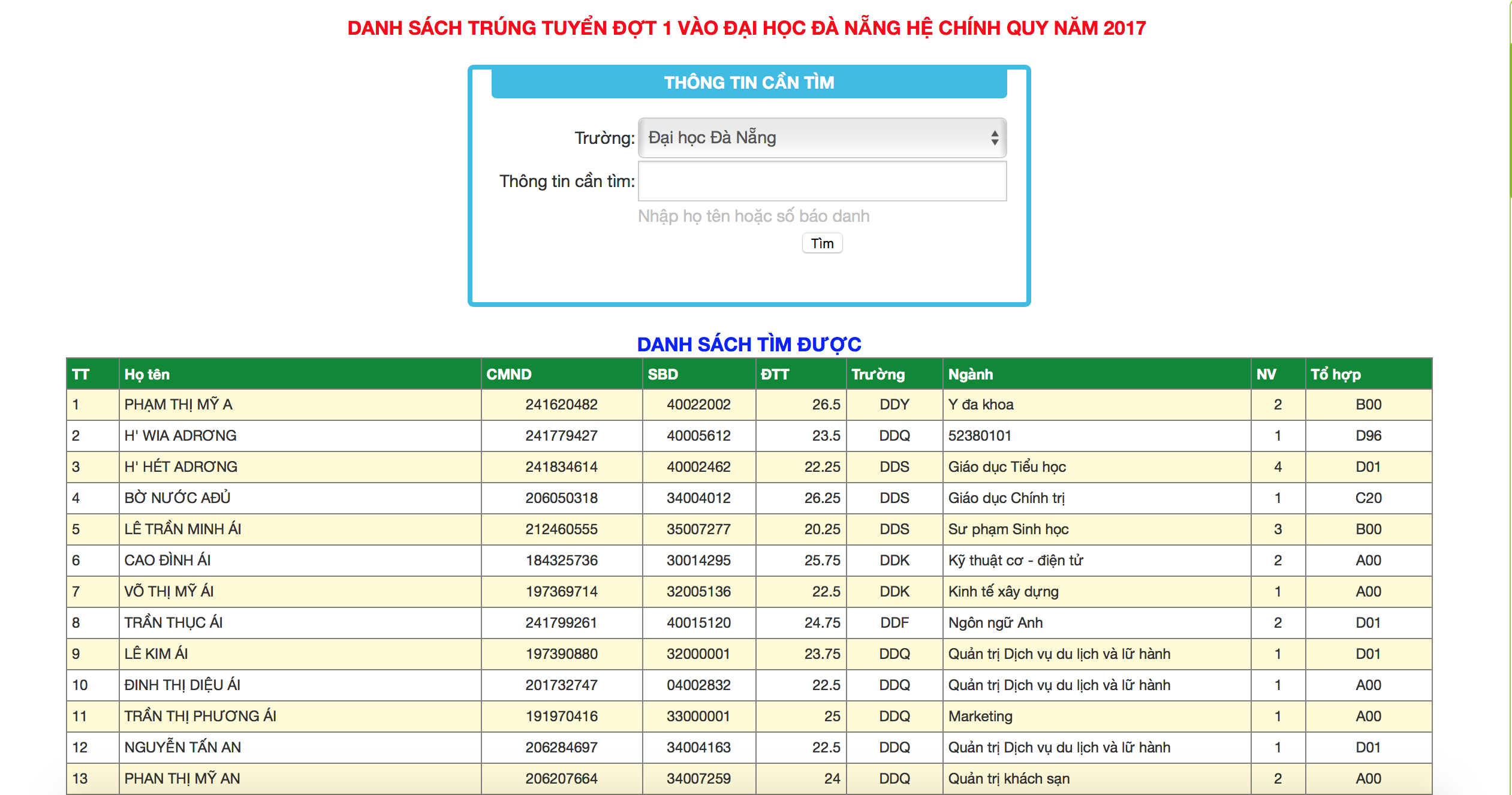1512x795 pixels.
Task: Click SBD value 34007259
Action: (x=699, y=779)
